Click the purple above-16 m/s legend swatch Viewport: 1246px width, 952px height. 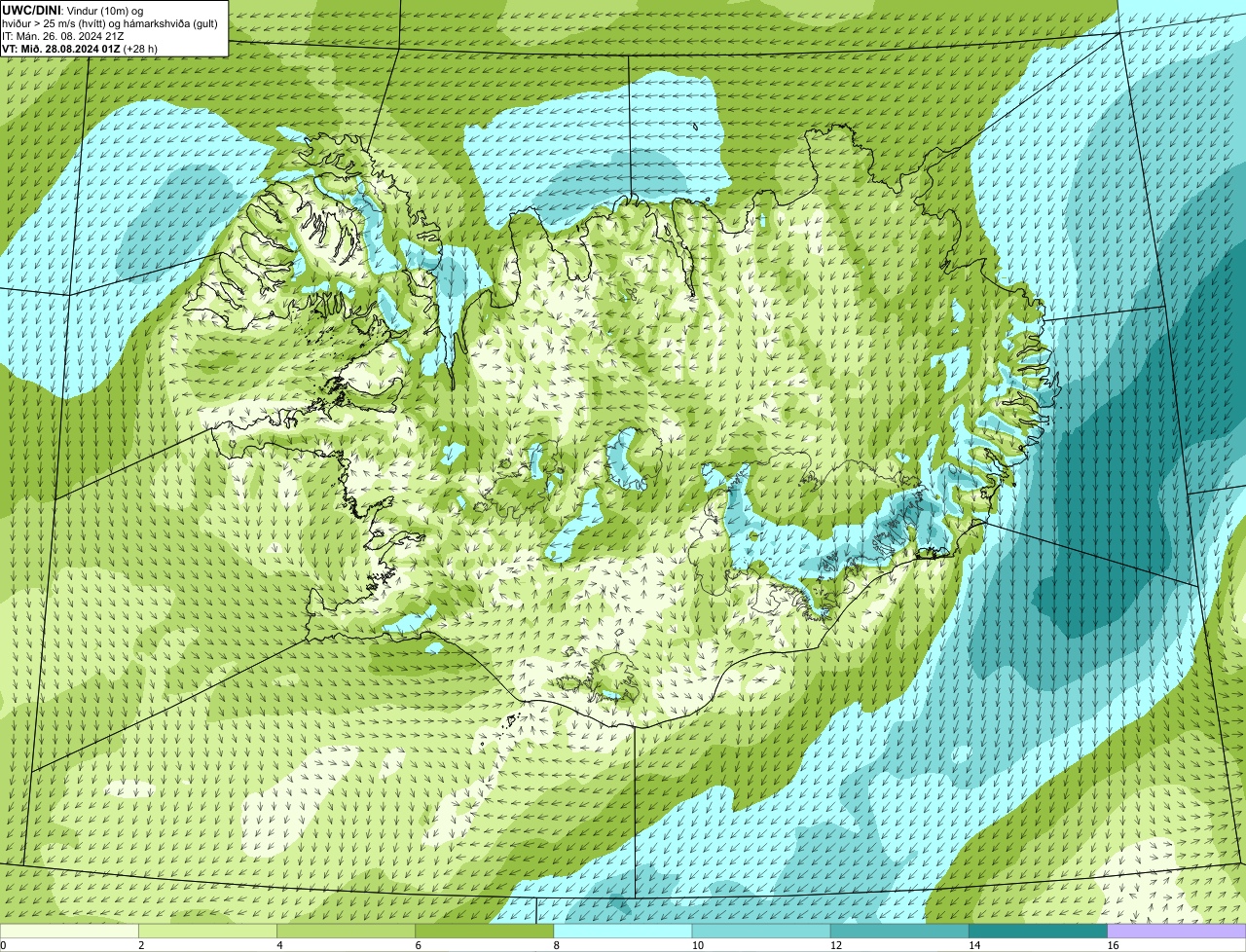click(x=1177, y=931)
